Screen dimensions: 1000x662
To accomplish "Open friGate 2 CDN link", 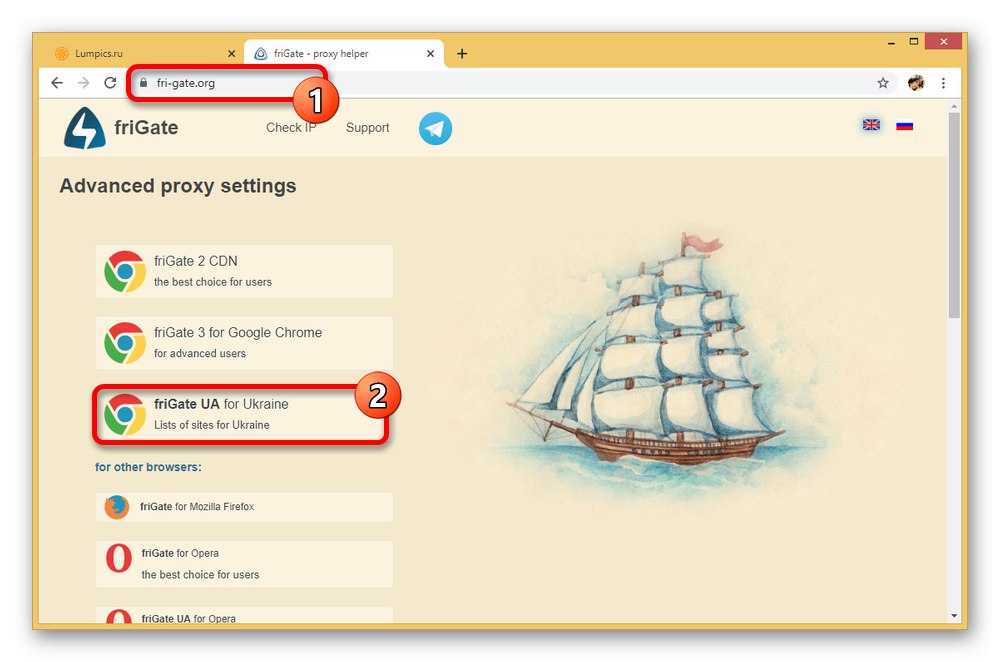I will click(x=244, y=271).
